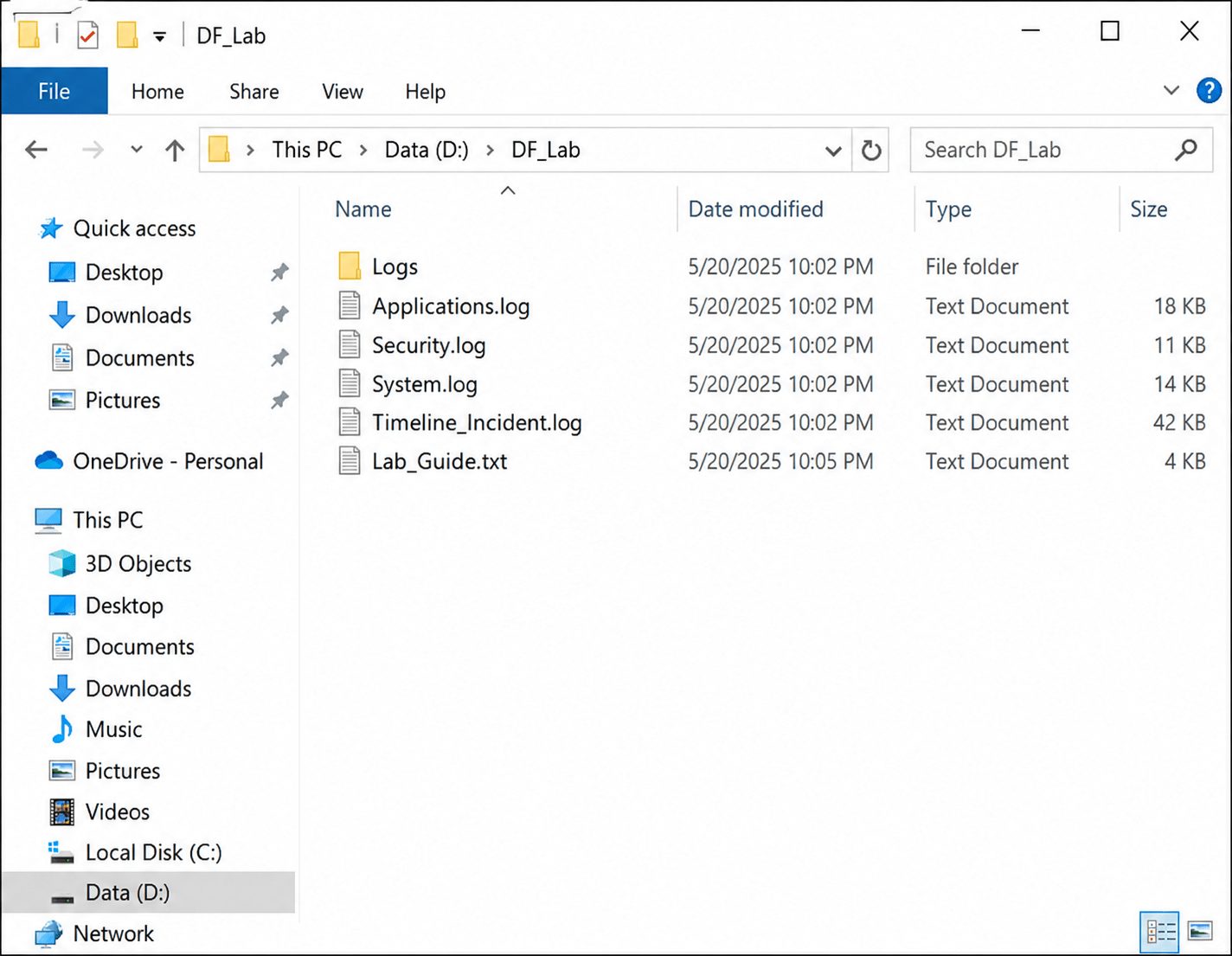Image resolution: width=1232 pixels, height=956 pixels.
Task: Open the Home ribbon tab
Action: 157,92
